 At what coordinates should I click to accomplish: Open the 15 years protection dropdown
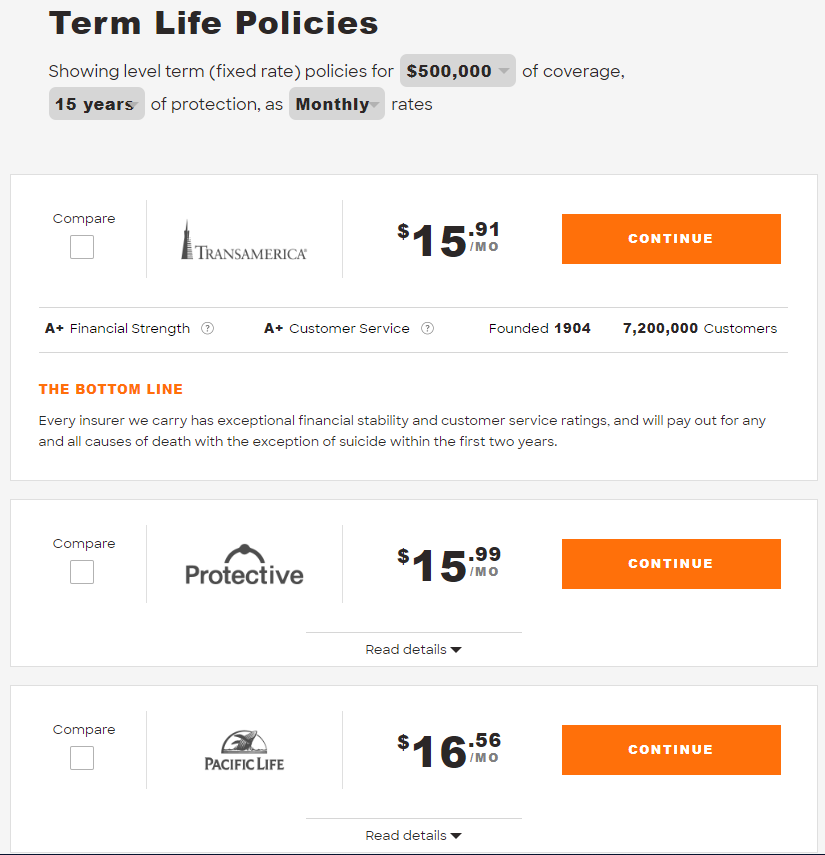[x=97, y=104]
